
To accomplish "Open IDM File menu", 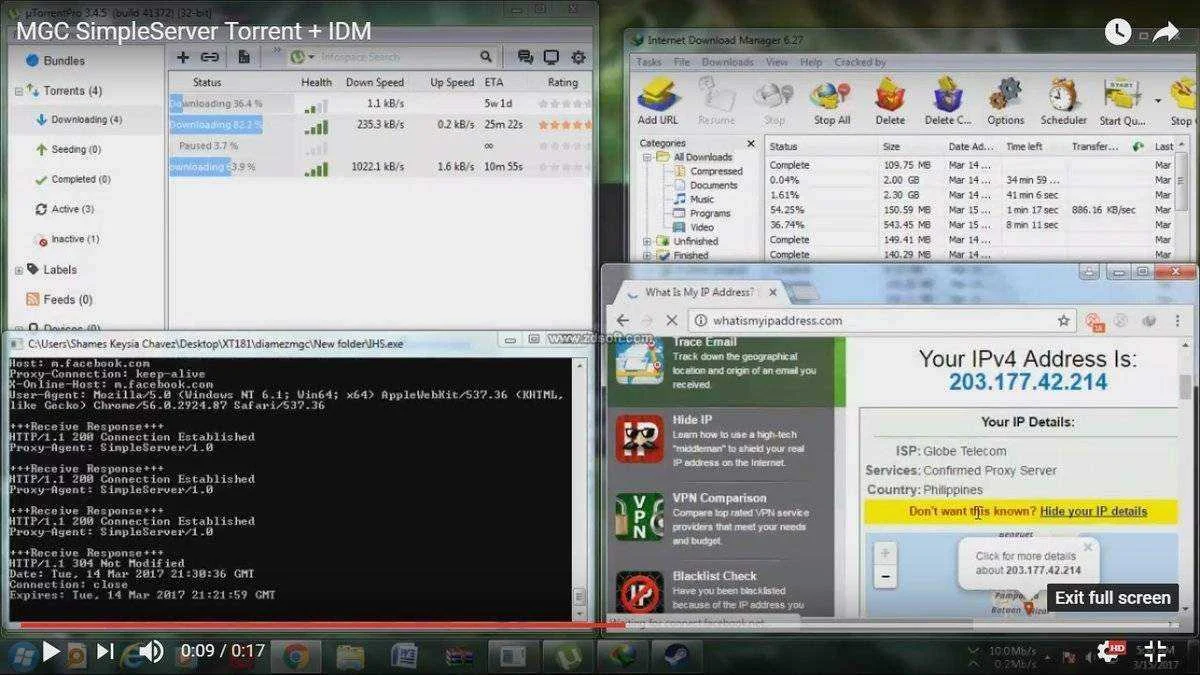I will (x=682, y=62).
